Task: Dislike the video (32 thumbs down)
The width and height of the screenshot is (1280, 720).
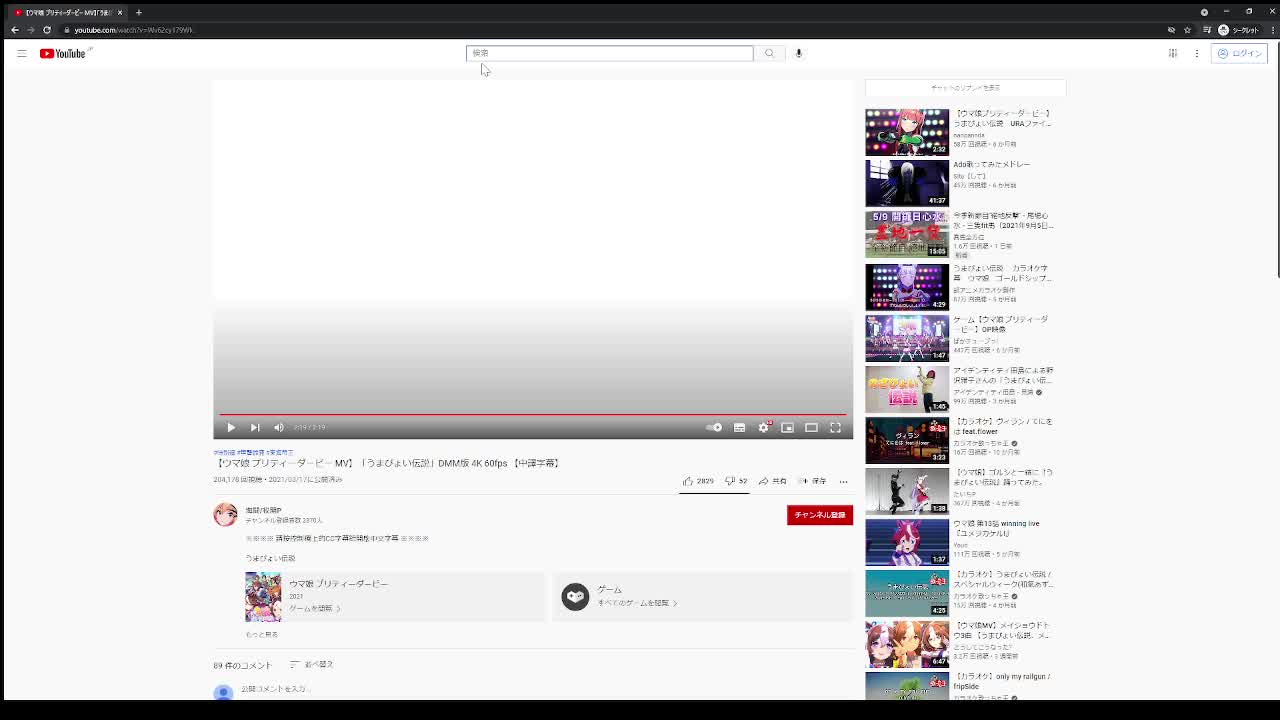Action: (736, 481)
